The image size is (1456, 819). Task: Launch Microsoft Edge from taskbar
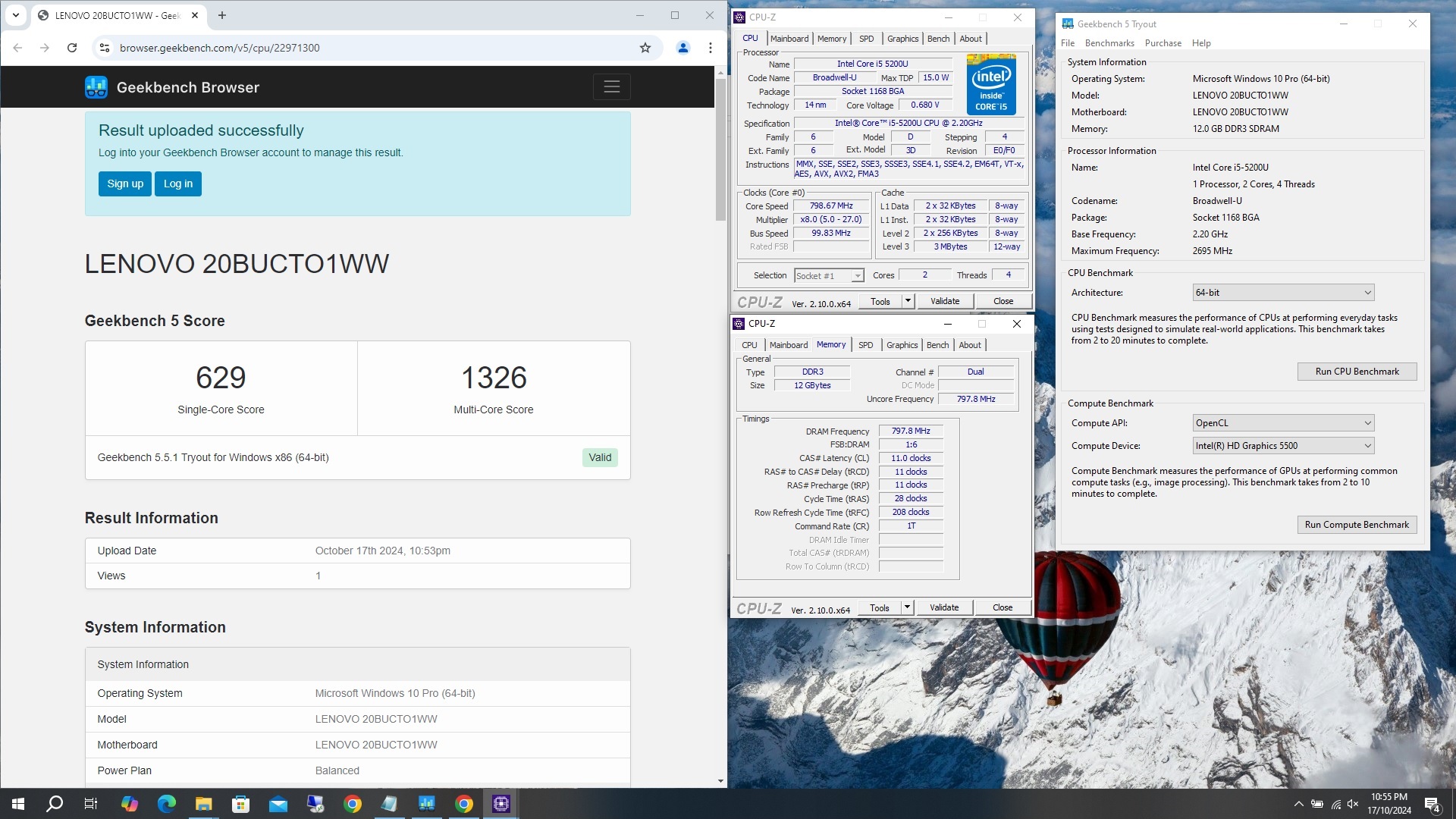pos(167,804)
